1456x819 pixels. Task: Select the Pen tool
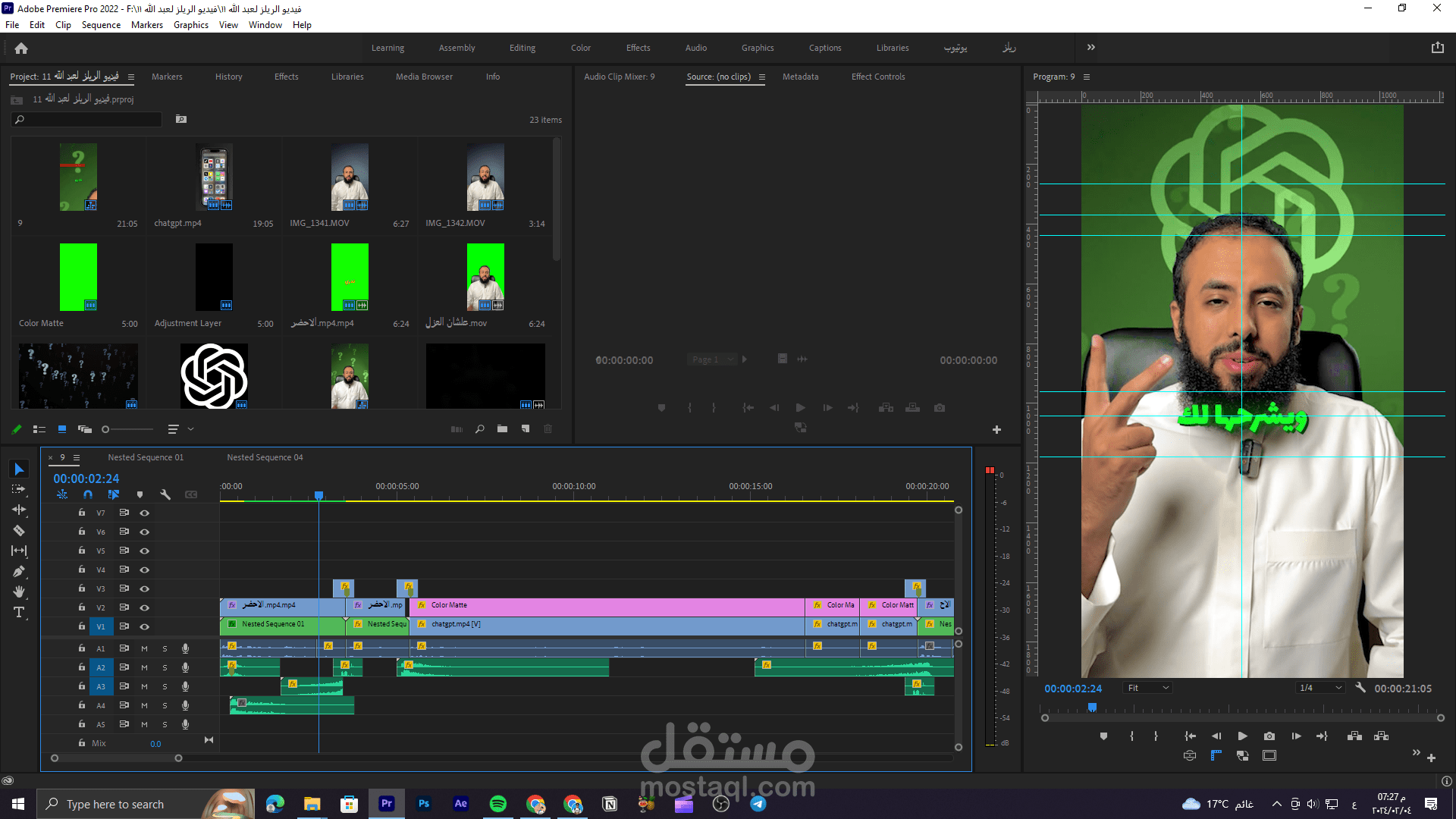click(x=19, y=572)
